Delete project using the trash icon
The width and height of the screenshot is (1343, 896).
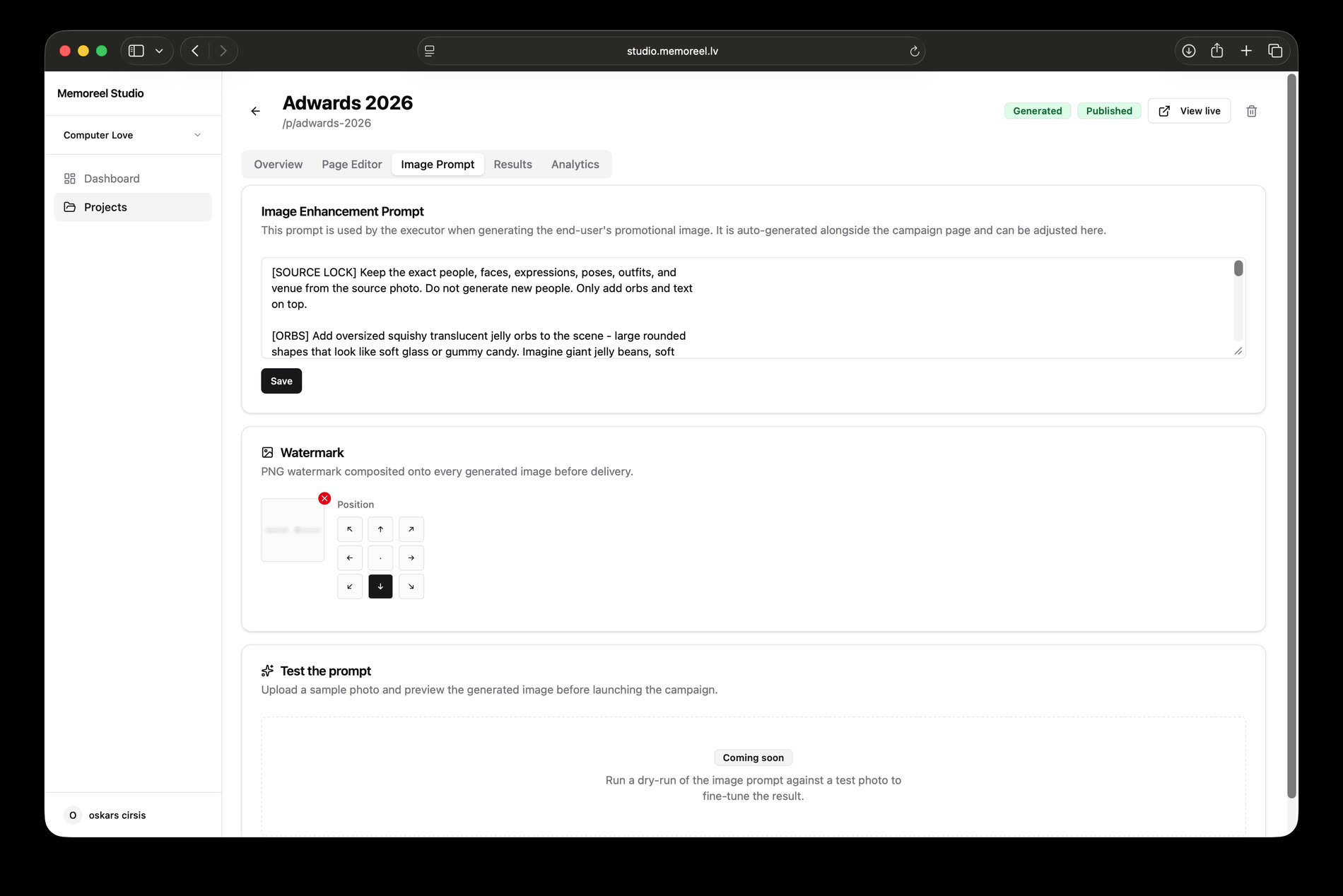click(1251, 111)
